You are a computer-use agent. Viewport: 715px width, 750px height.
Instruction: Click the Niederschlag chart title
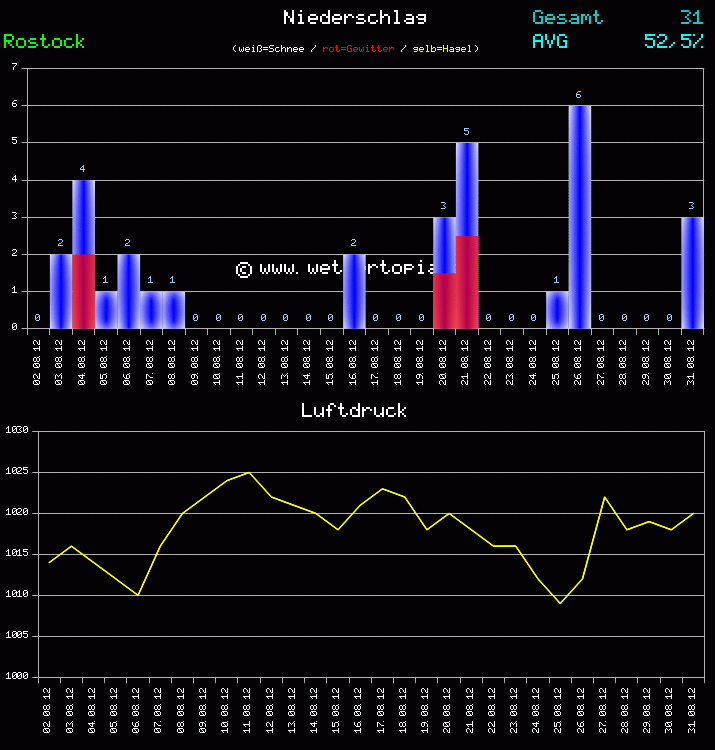click(355, 17)
